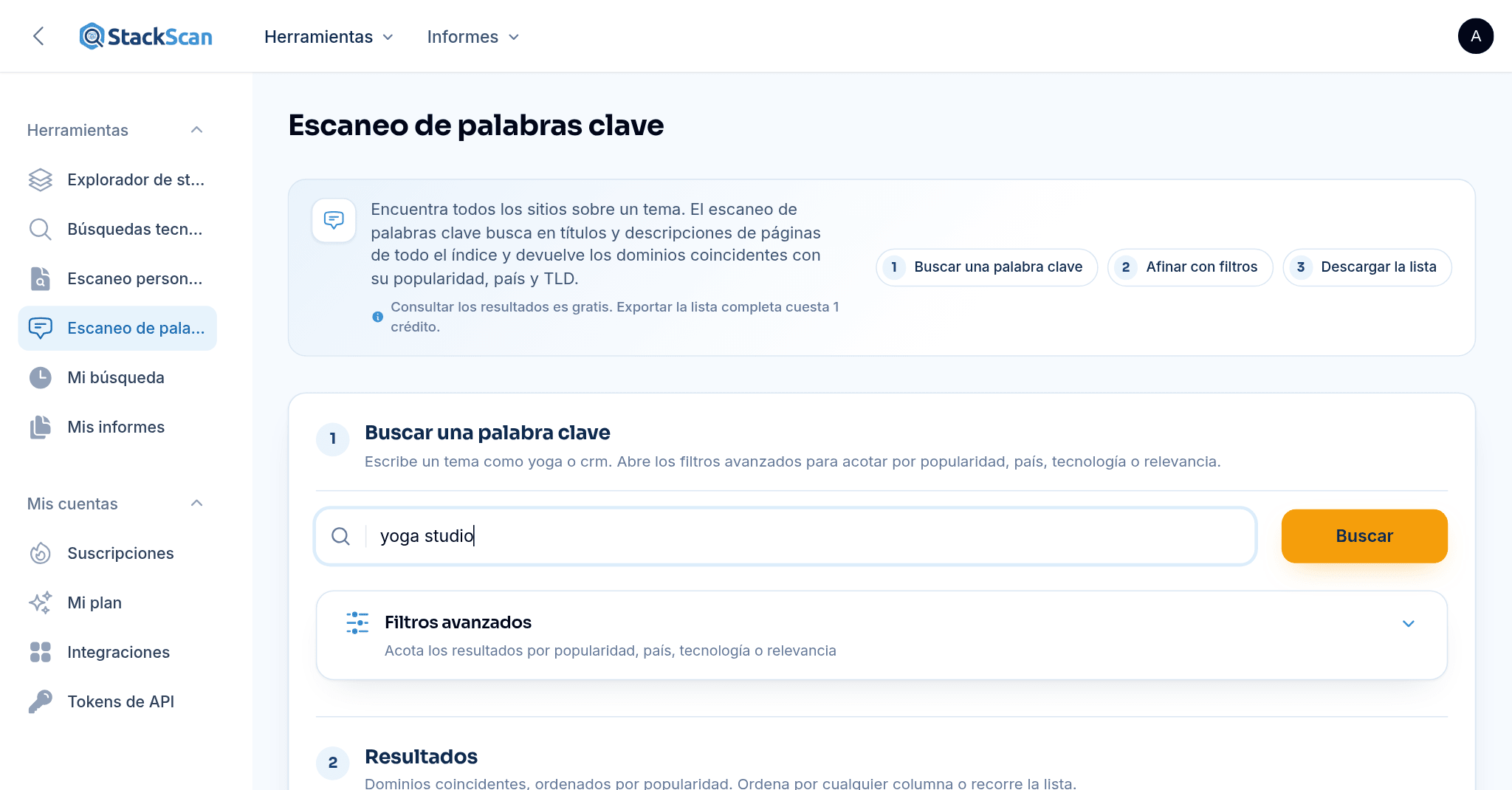Screen dimensions: 1512x790
Task: Click step 2 Afinar con filtros pill
Action: pyautogui.click(x=1189, y=267)
